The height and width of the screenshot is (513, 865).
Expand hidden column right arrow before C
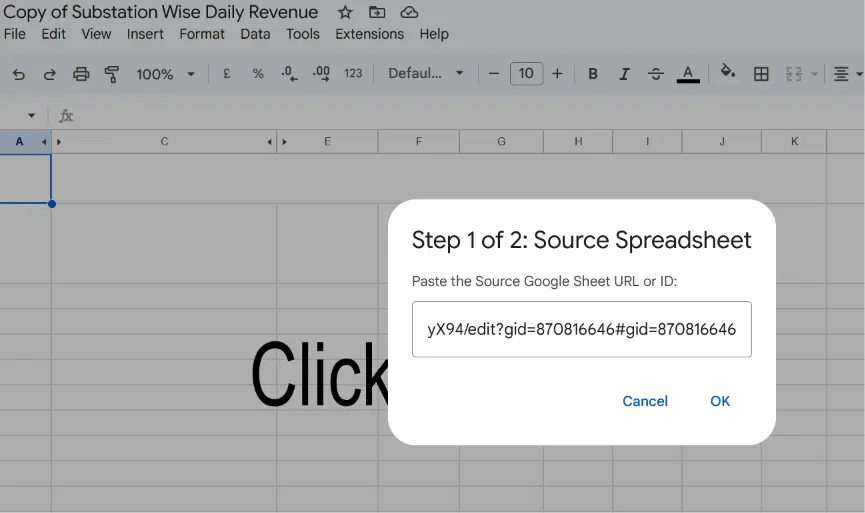pos(58,142)
